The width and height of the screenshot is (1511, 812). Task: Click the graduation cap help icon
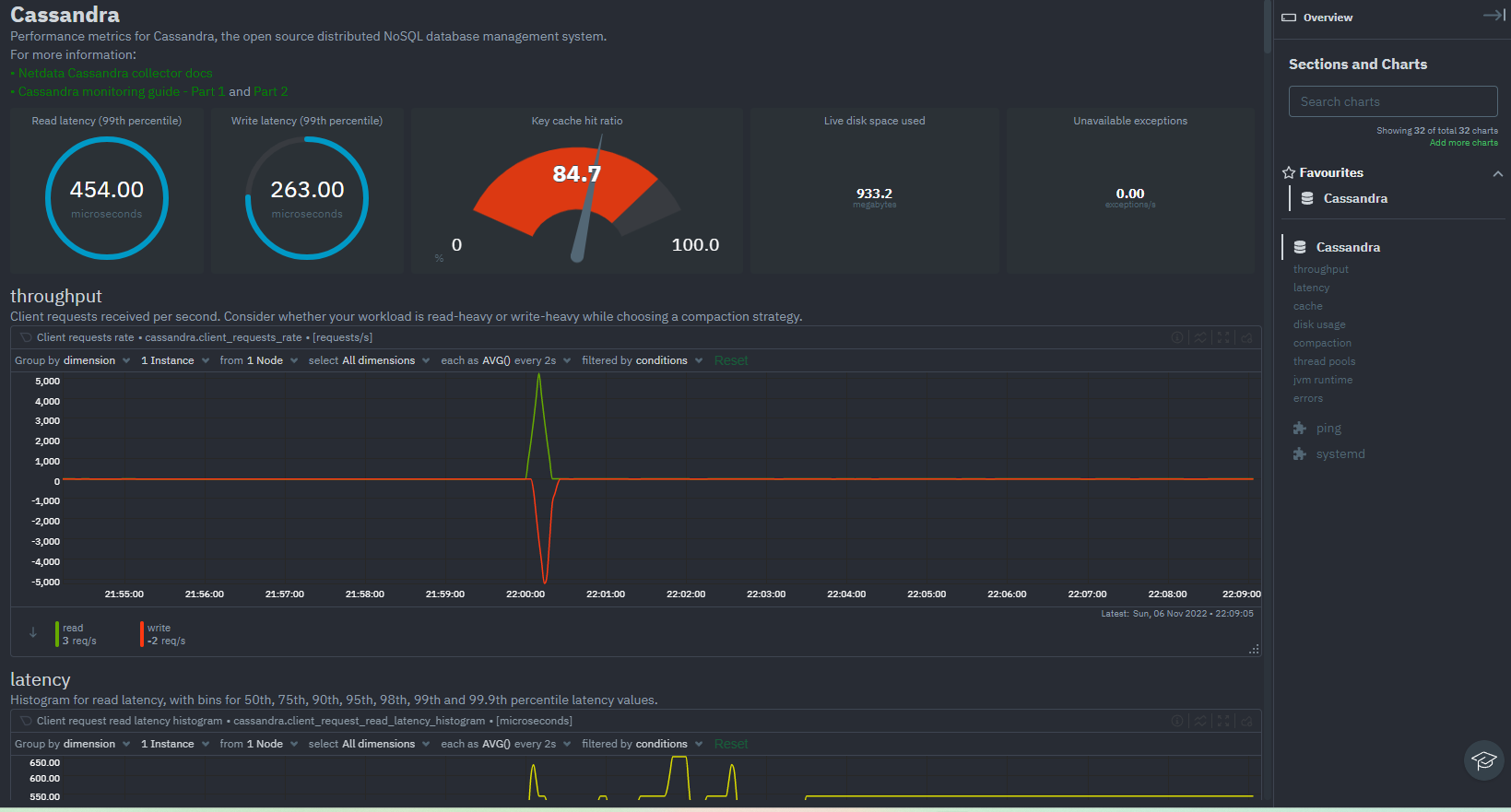click(x=1483, y=760)
